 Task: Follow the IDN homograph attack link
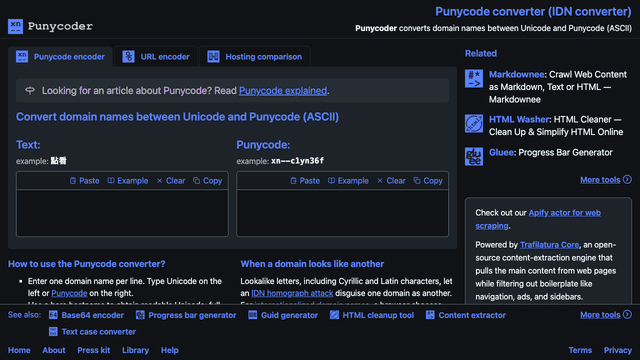[292, 293]
